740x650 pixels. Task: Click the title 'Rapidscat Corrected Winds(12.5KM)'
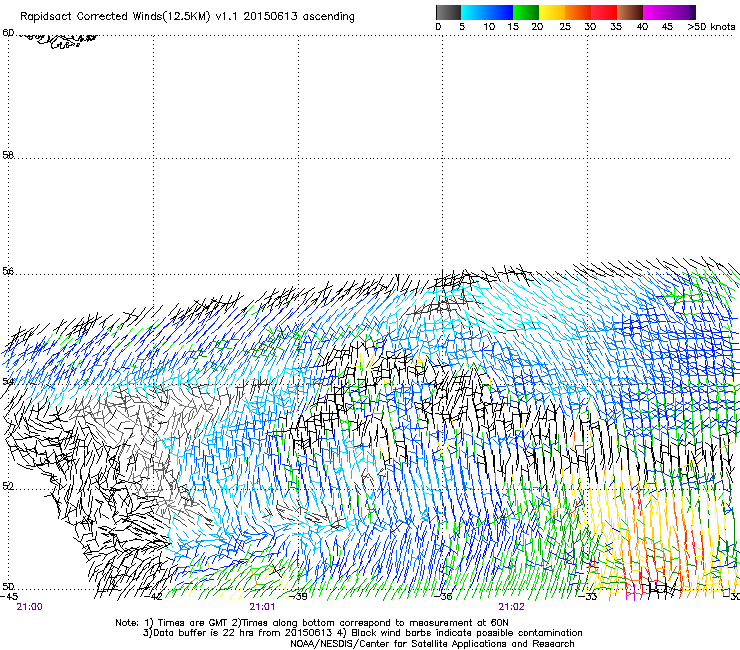(x=115, y=16)
